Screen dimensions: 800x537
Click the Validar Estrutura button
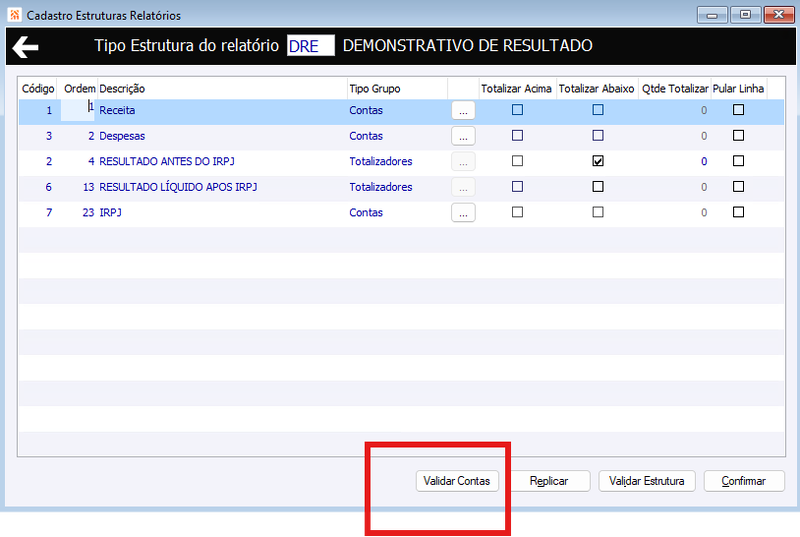[646, 481]
